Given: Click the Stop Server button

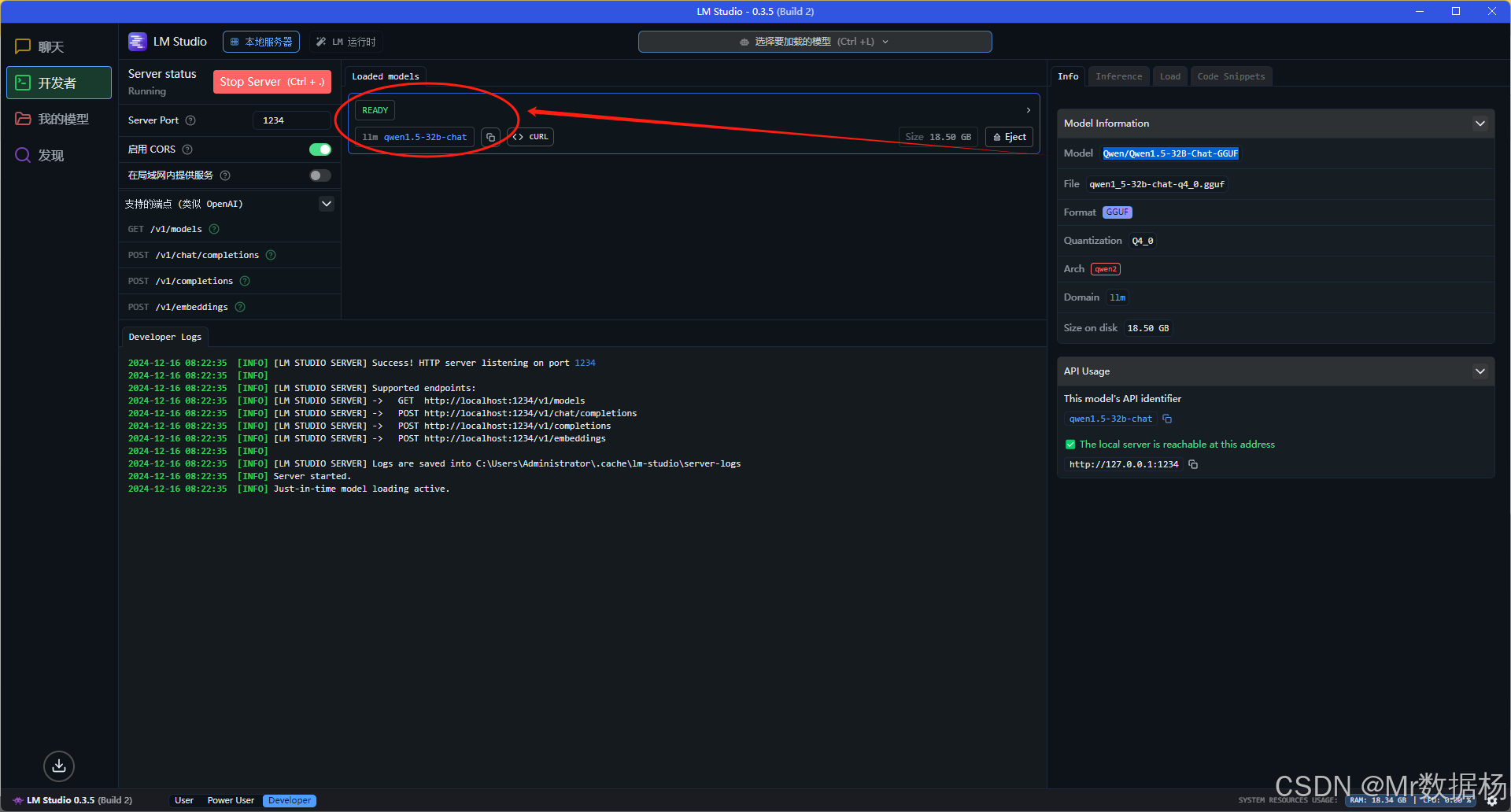Looking at the screenshot, I should 272,82.
